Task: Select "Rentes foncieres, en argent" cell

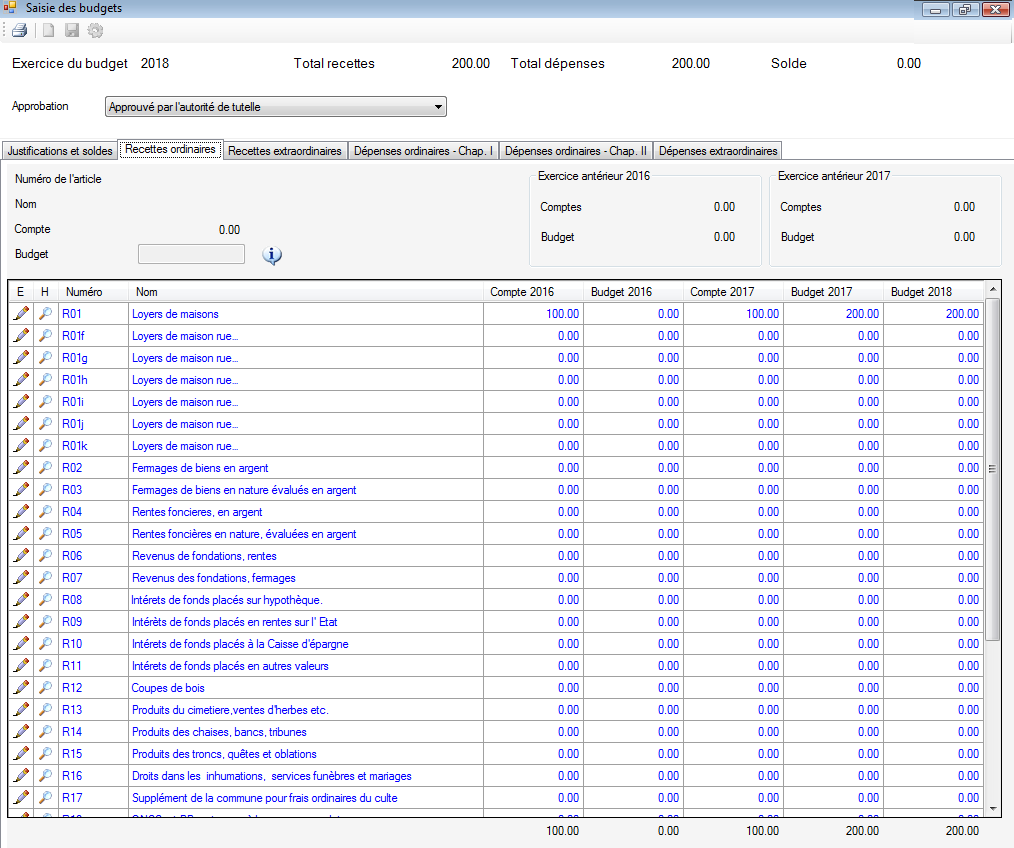Action: click(x=305, y=512)
